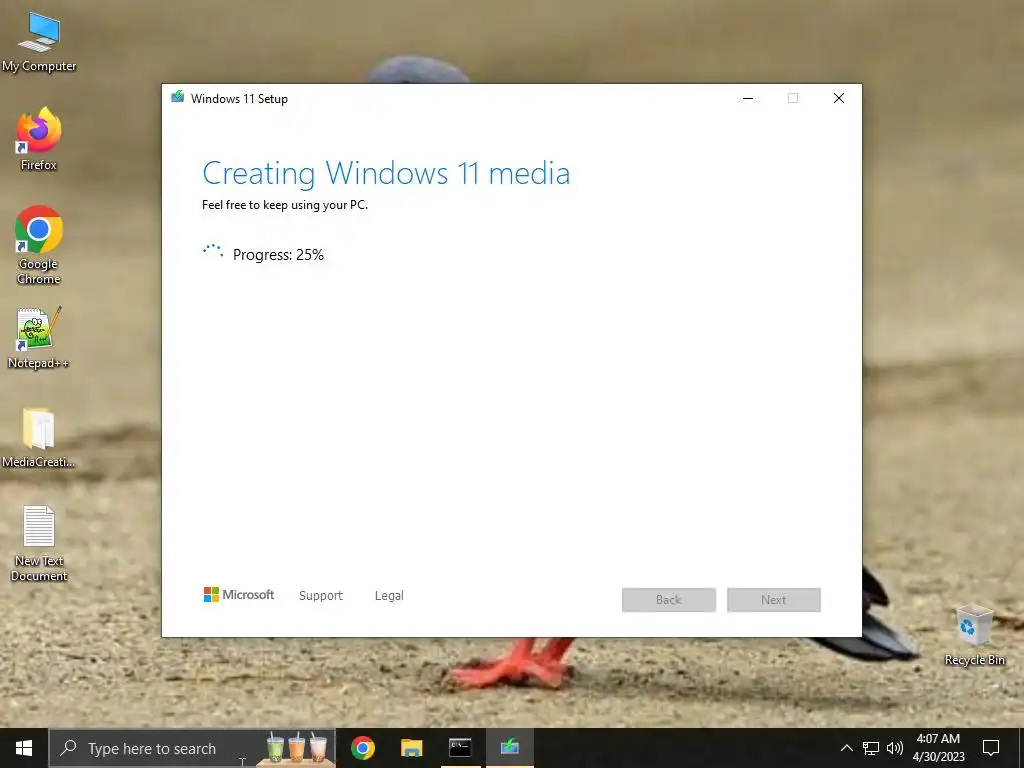Open Command Prompt taskbar icon

460,748
